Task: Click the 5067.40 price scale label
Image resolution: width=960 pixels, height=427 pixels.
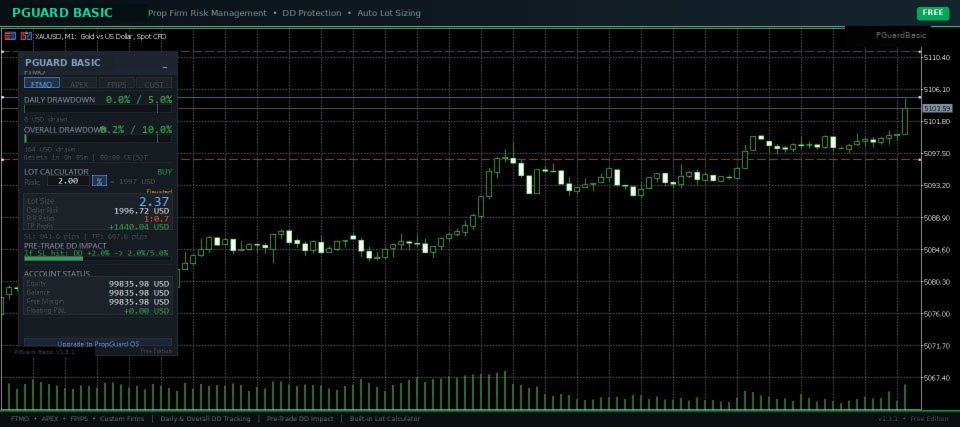Action: click(x=937, y=378)
